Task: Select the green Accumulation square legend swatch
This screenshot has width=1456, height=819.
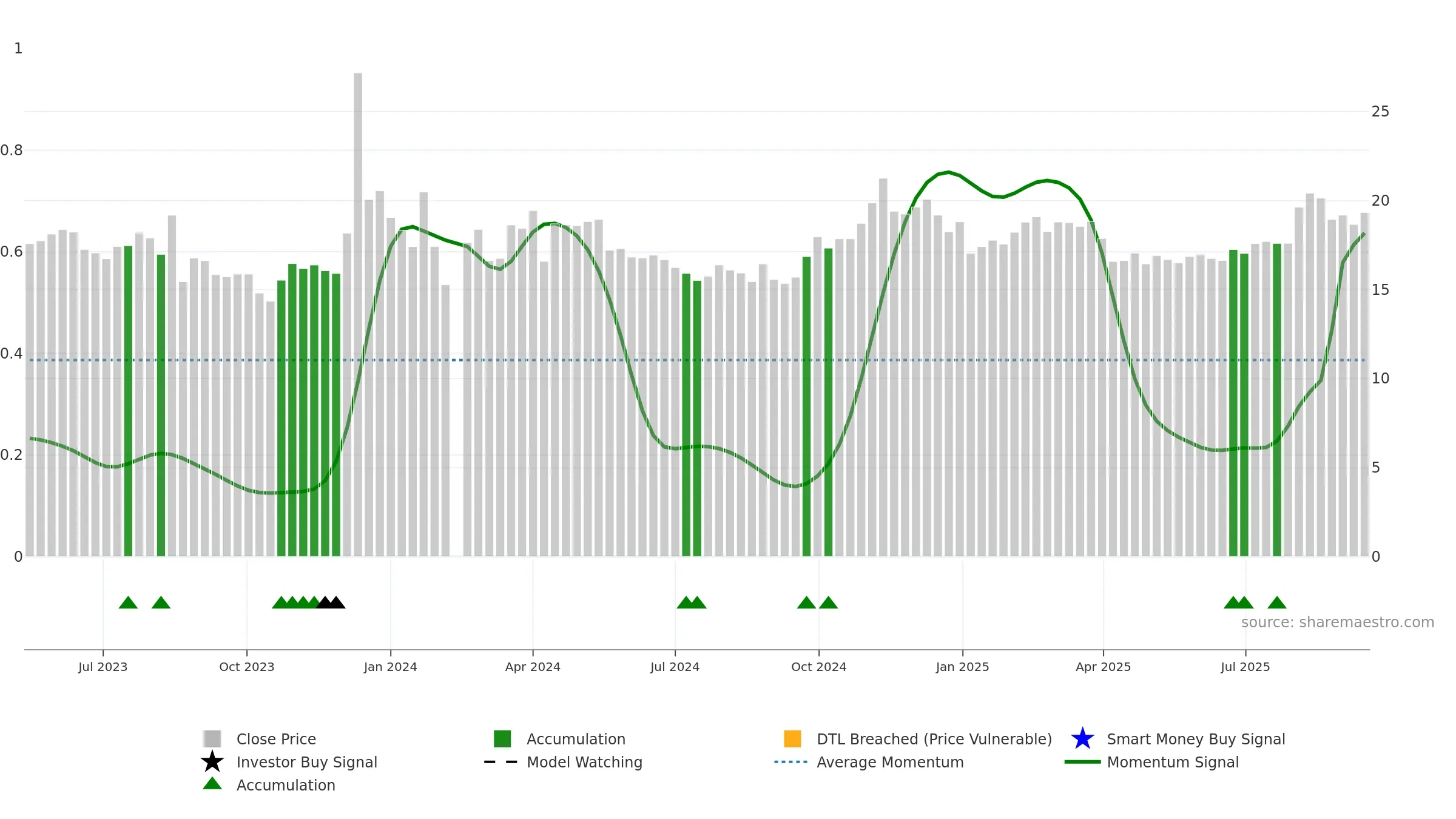Action: (502, 738)
